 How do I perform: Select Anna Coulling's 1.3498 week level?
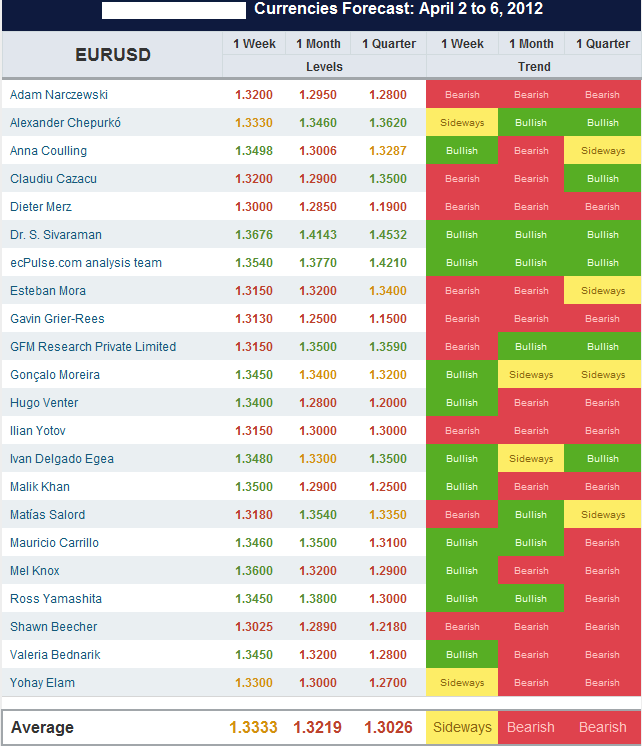pyautogui.click(x=254, y=151)
